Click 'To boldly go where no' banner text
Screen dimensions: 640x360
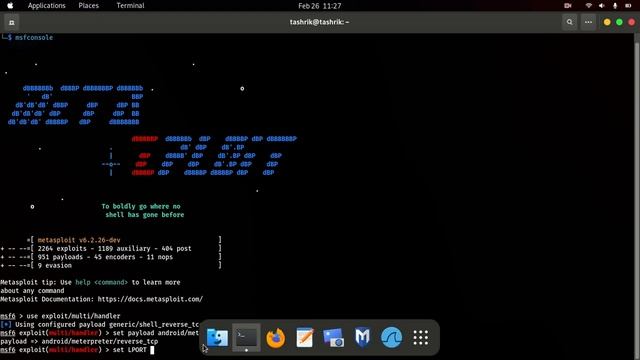[141, 207]
